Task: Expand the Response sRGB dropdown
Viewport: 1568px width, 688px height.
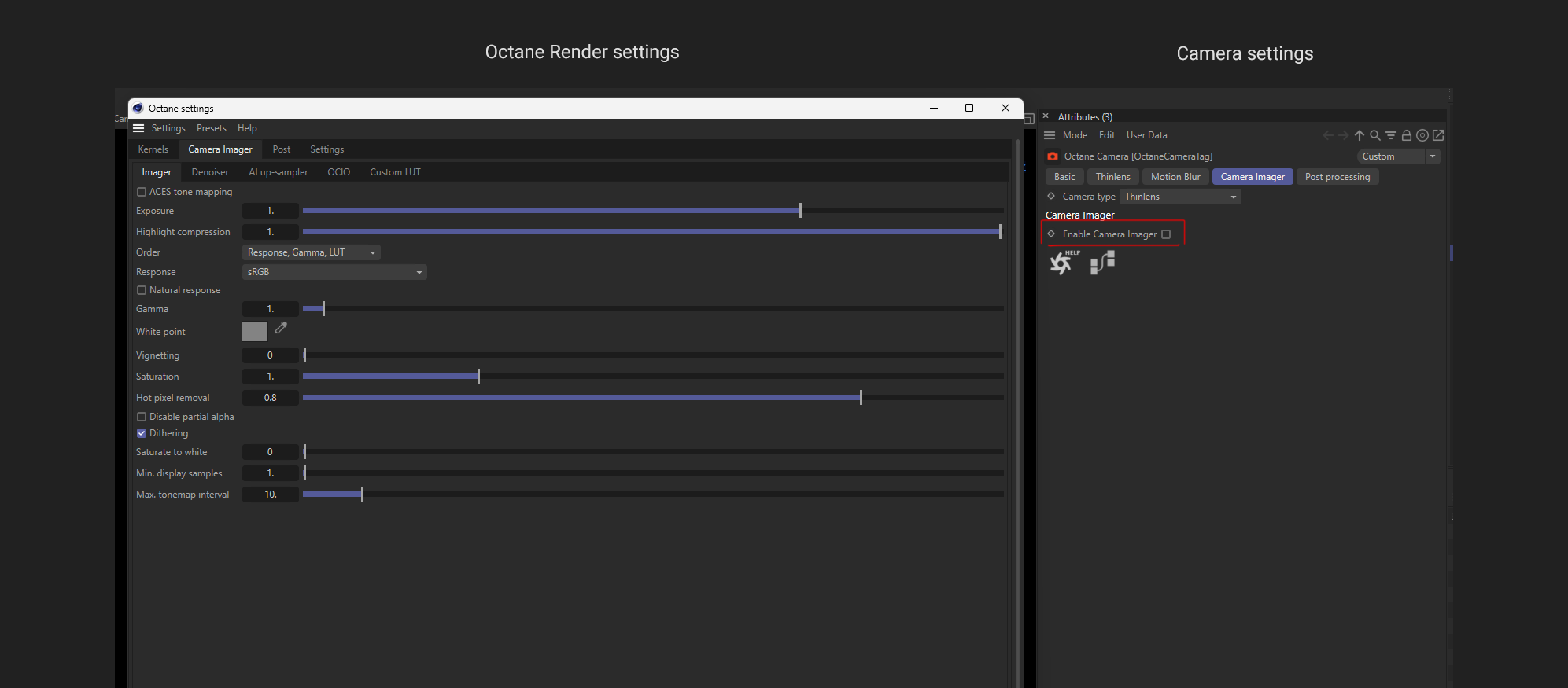Action: pos(334,272)
